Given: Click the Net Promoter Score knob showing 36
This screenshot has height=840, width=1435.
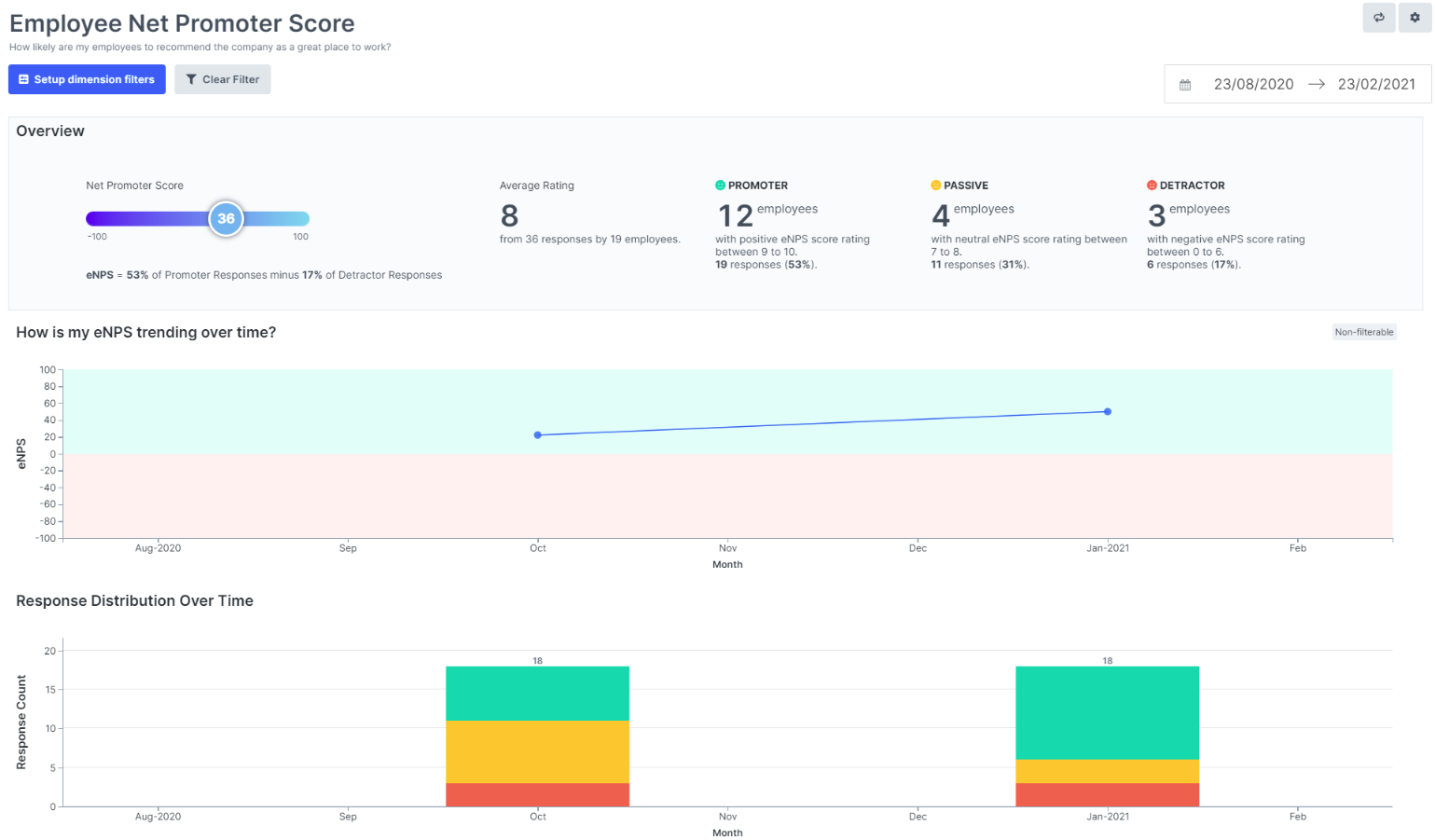Looking at the screenshot, I should coord(226,219).
